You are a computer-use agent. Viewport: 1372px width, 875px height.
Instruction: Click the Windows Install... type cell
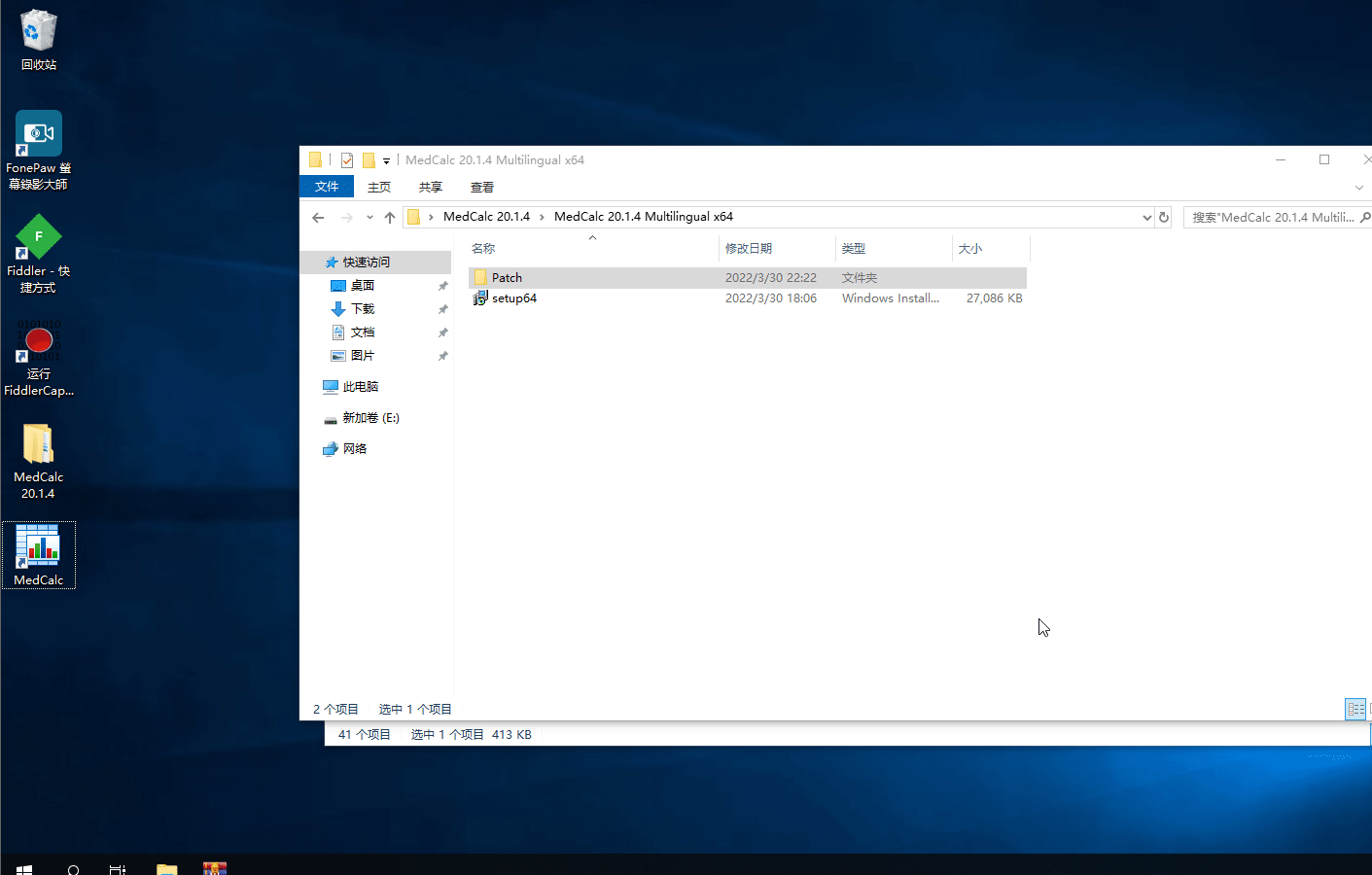point(891,298)
